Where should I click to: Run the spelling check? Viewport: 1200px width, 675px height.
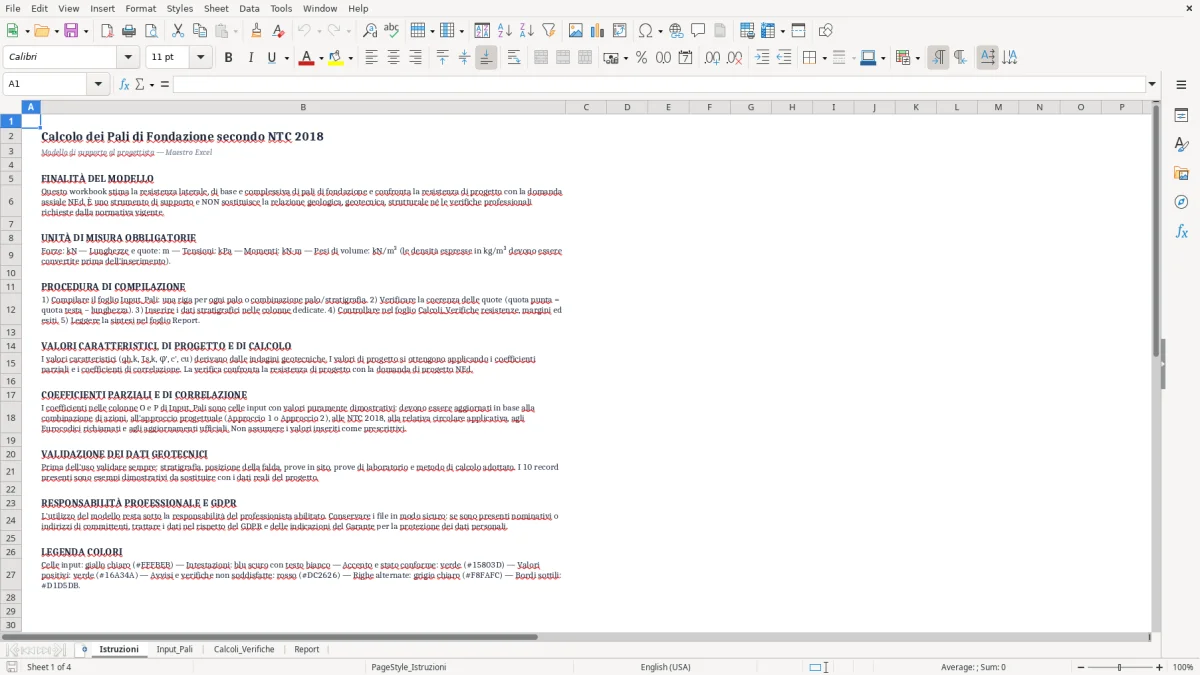click(x=391, y=31)
